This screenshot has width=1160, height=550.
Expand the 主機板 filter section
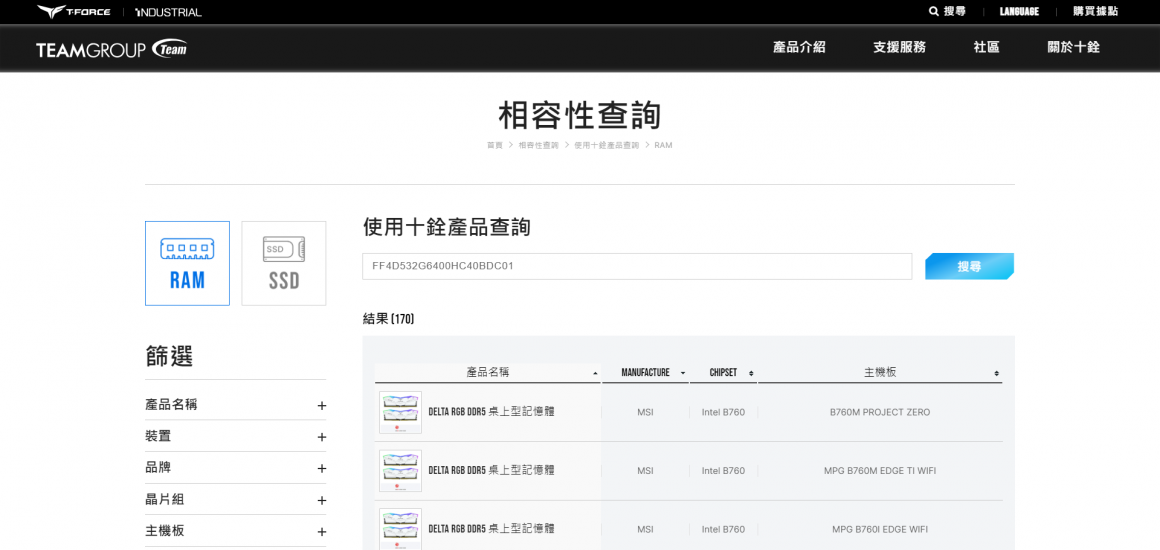coord(321,531)
